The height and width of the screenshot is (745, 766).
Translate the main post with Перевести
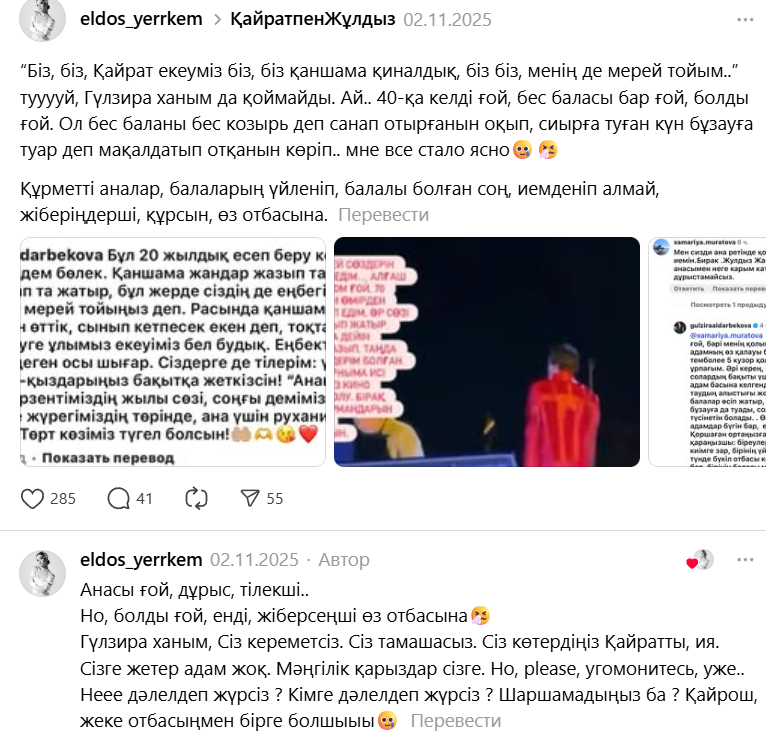tap(383, 215)
